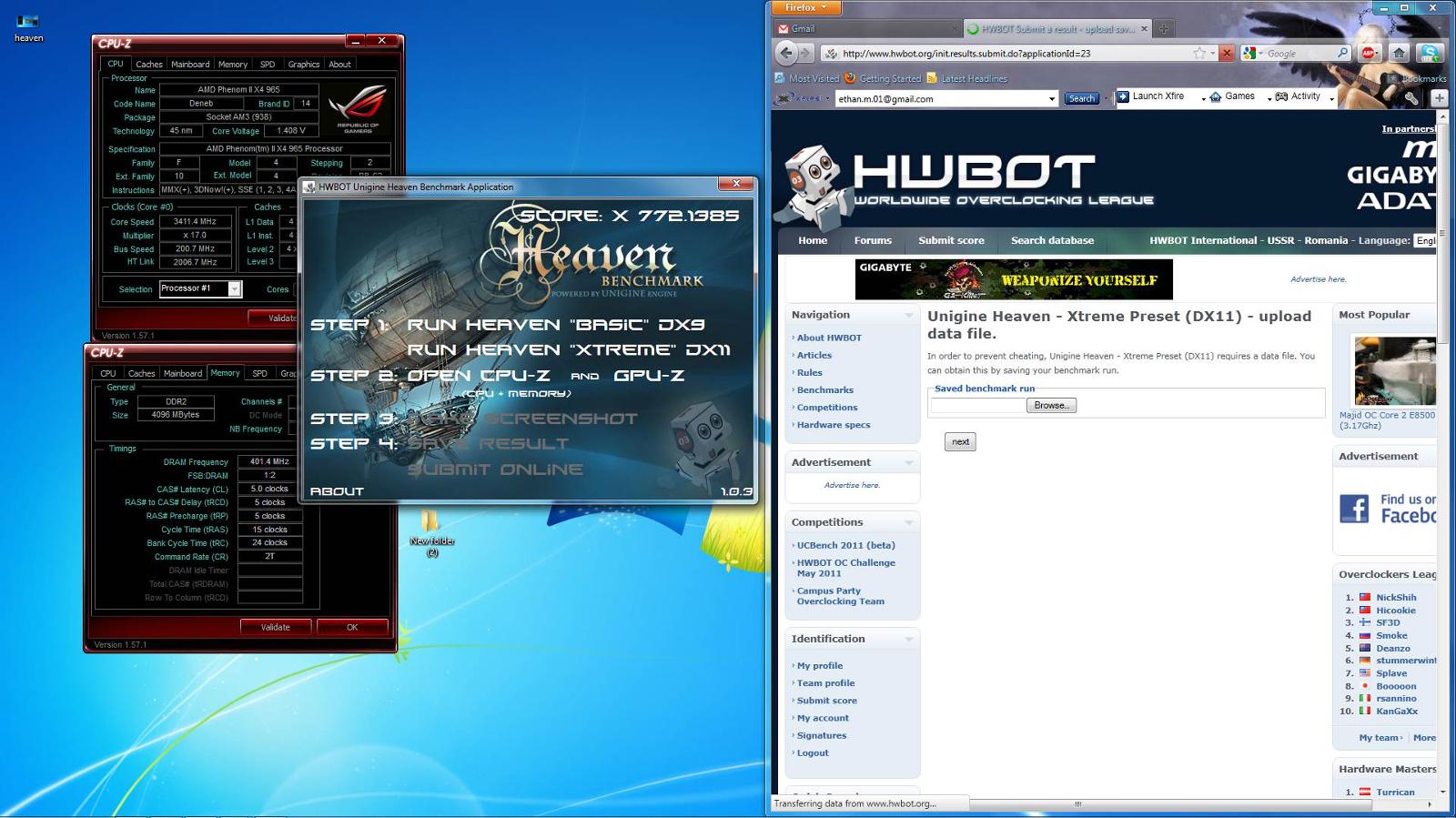Open Most Visited bookmarks
Screen dimensions: 1456x818
point(807,78)
